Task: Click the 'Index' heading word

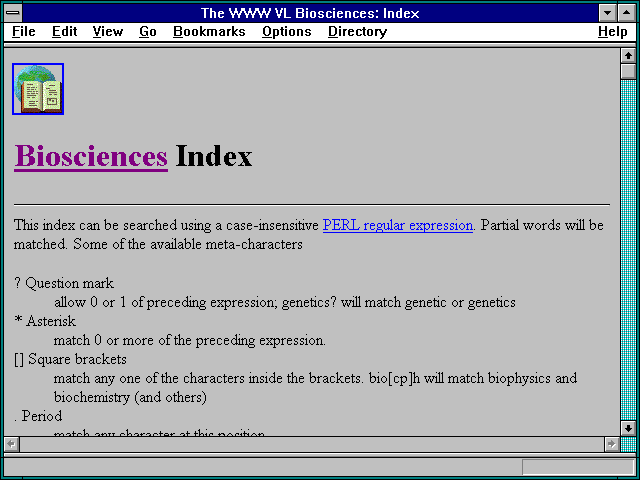Action: (214, 156)
